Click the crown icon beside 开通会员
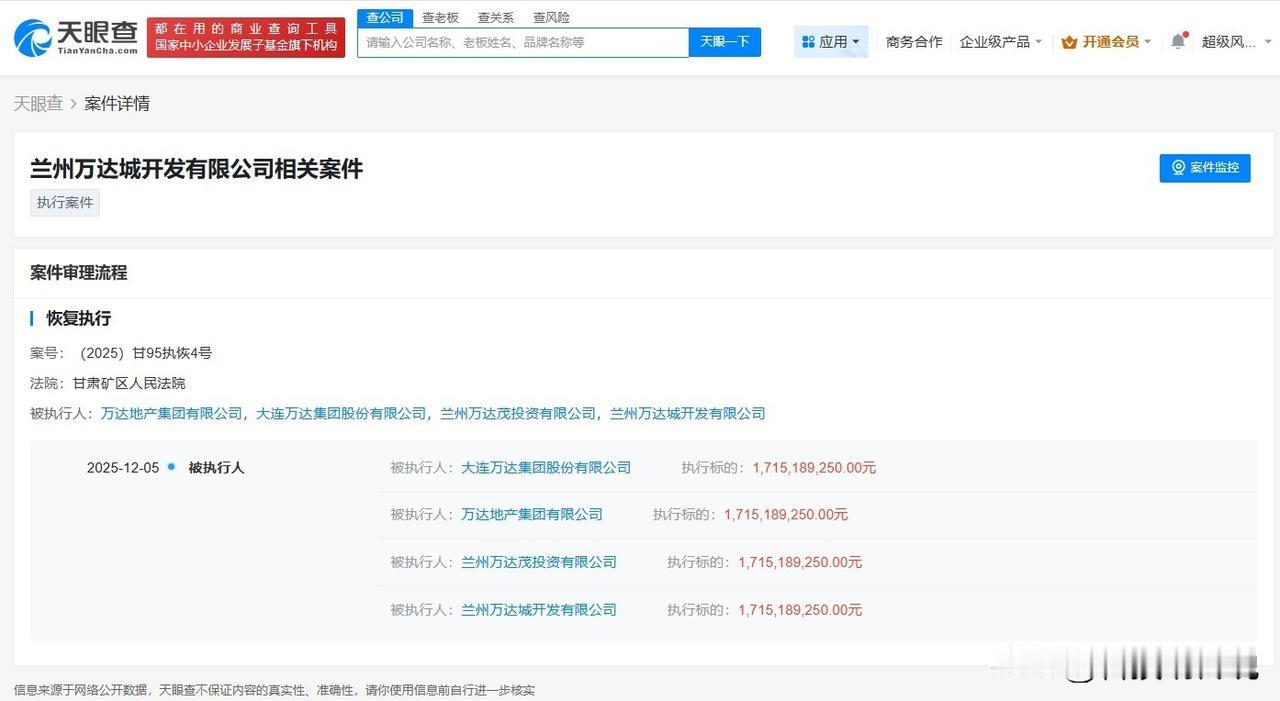 tap(1069, 42)
